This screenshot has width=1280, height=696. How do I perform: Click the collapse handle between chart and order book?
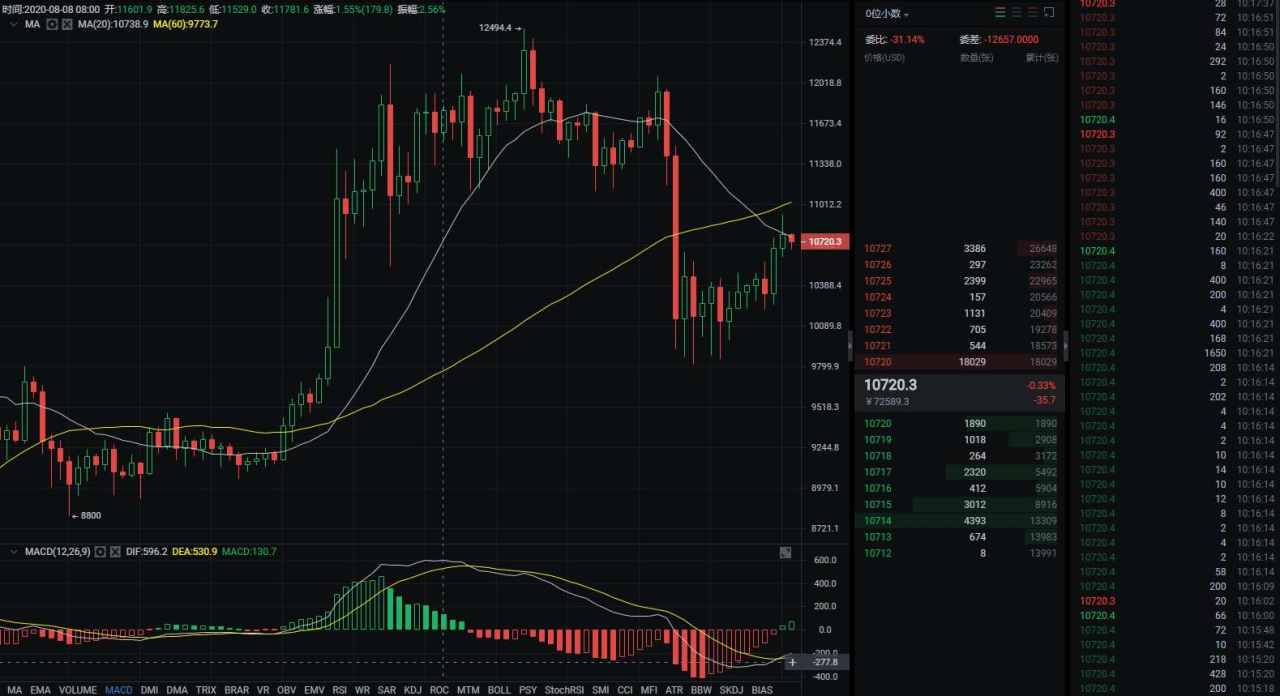click(850, 346)
